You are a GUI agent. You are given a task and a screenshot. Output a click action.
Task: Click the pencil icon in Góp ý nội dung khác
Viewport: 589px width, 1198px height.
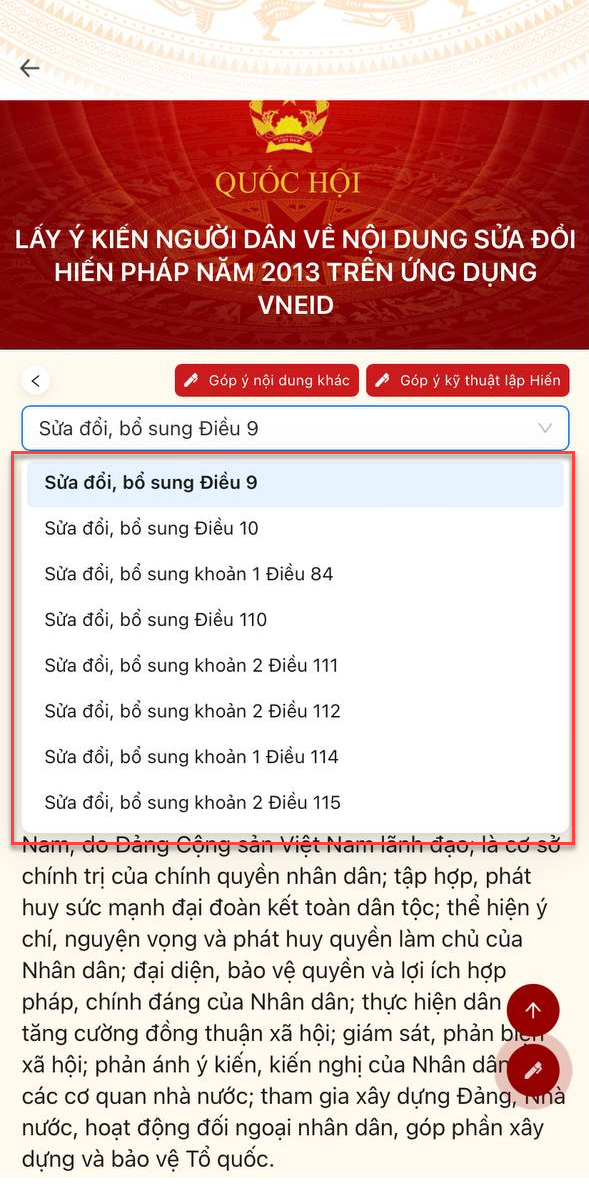click(191, 380)
